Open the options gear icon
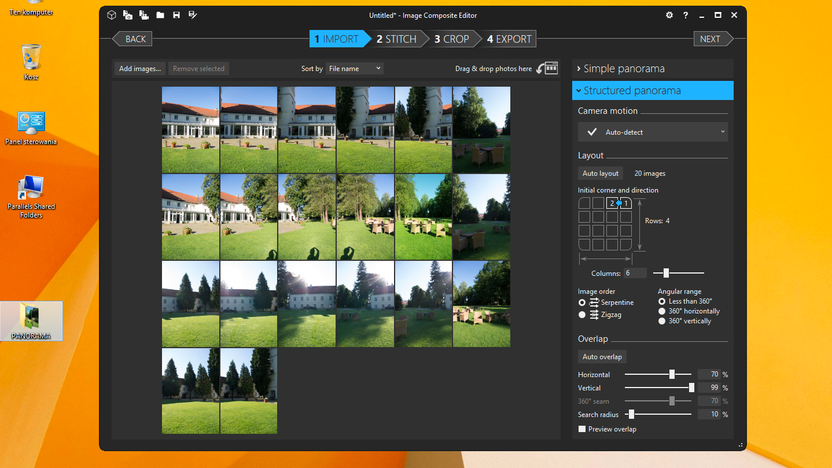The width and height of the screenshot is (832, 468). (669, 15)
